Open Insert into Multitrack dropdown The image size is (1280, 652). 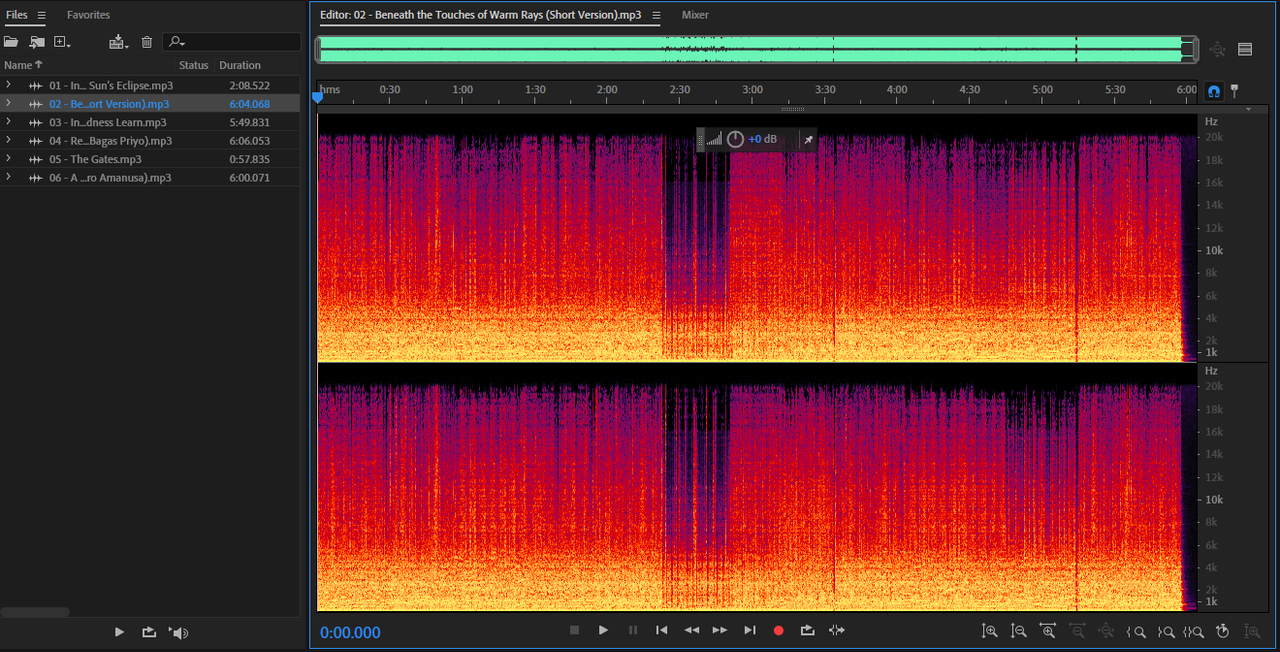click(119, 42)
